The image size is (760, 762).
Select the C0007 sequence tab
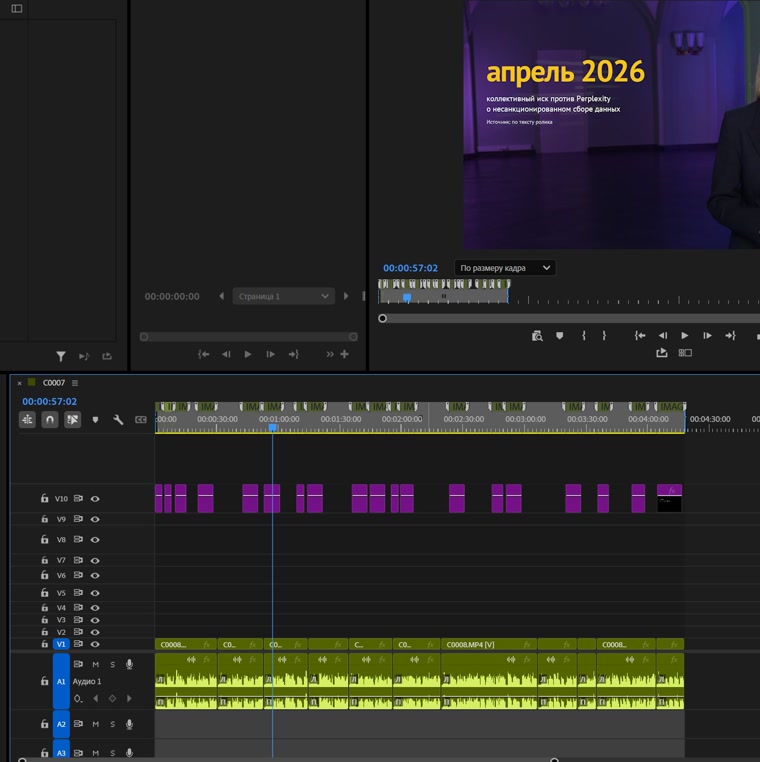click(53, 383)
